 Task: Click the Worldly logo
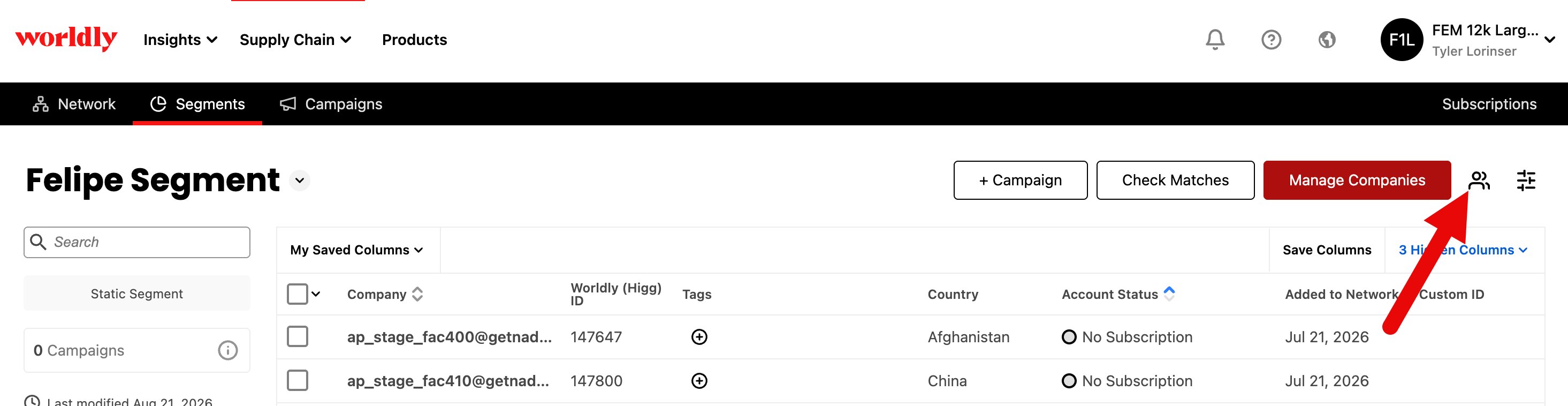(66, 39)
